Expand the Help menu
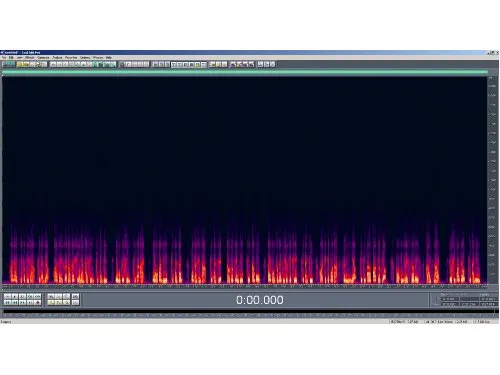Viewport: 500px width, 375px height. (109, 58)
